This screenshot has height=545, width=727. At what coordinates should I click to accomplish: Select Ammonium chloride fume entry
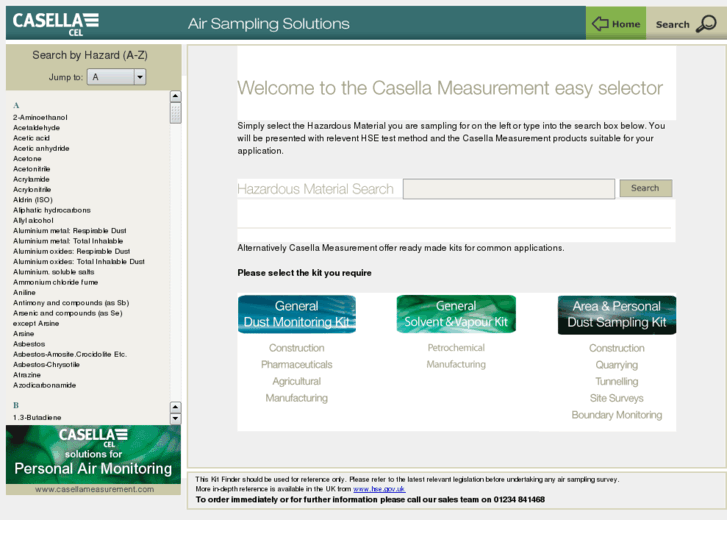(x=55, y=282)
